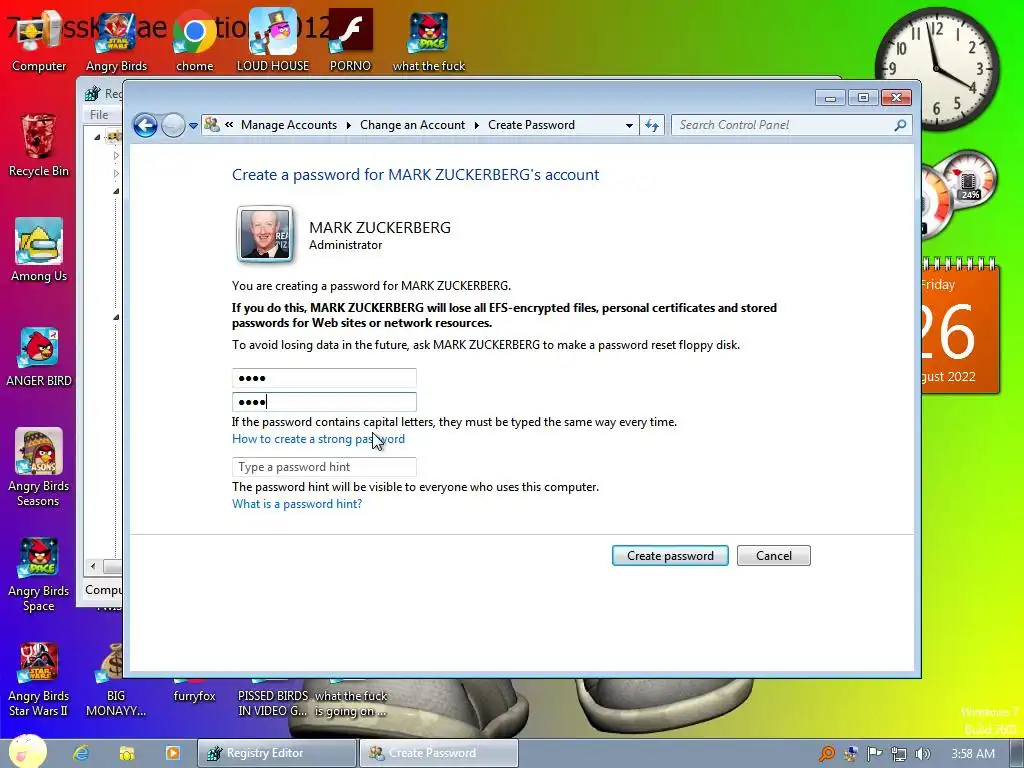
Task: Click the Cancel button
Action: (x=774, y=556)
